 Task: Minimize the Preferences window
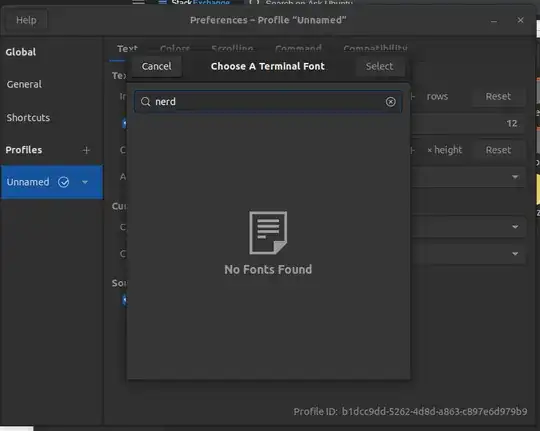click(x=494, y=21)
